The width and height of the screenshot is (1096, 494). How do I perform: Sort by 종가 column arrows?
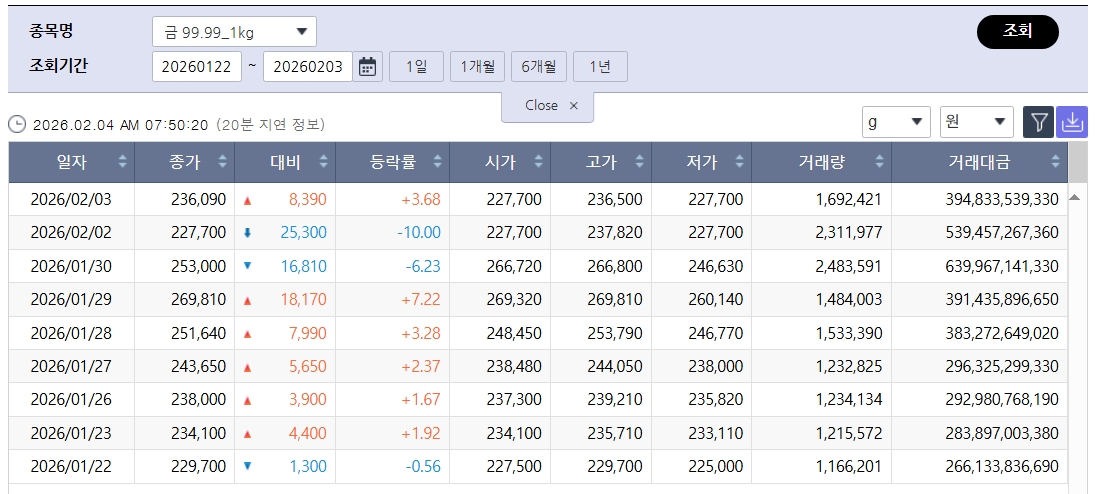tap(224, 162)
